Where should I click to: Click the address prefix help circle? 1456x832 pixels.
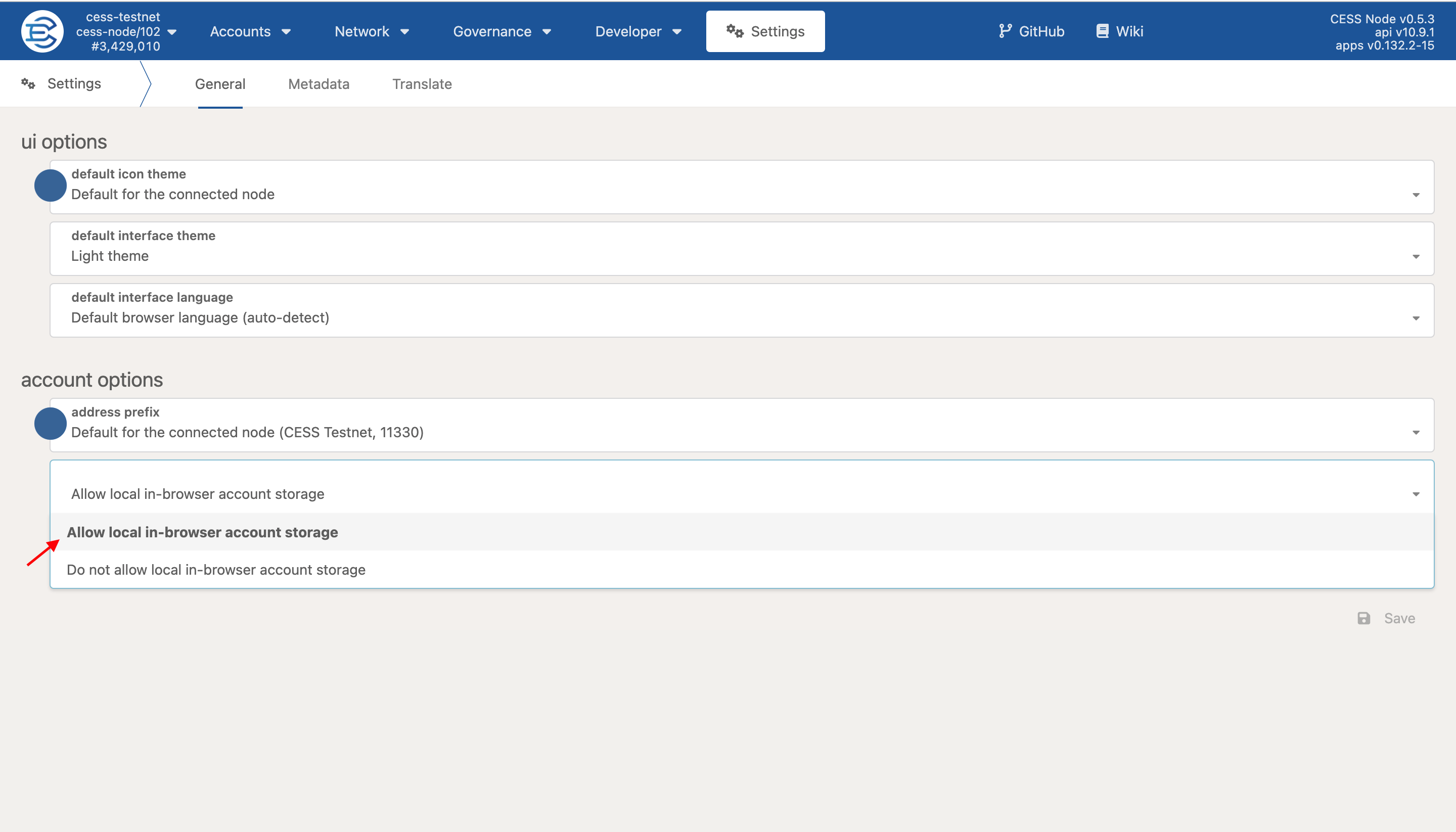tap(50, 424)
